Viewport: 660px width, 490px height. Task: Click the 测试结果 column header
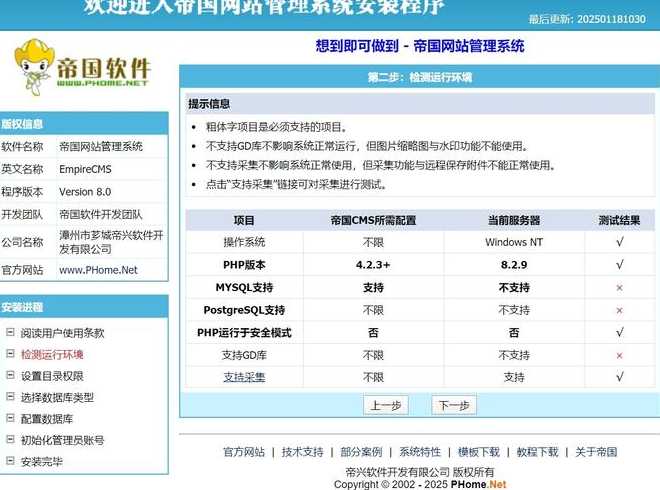pyautogui.click(x=619, y=220)
